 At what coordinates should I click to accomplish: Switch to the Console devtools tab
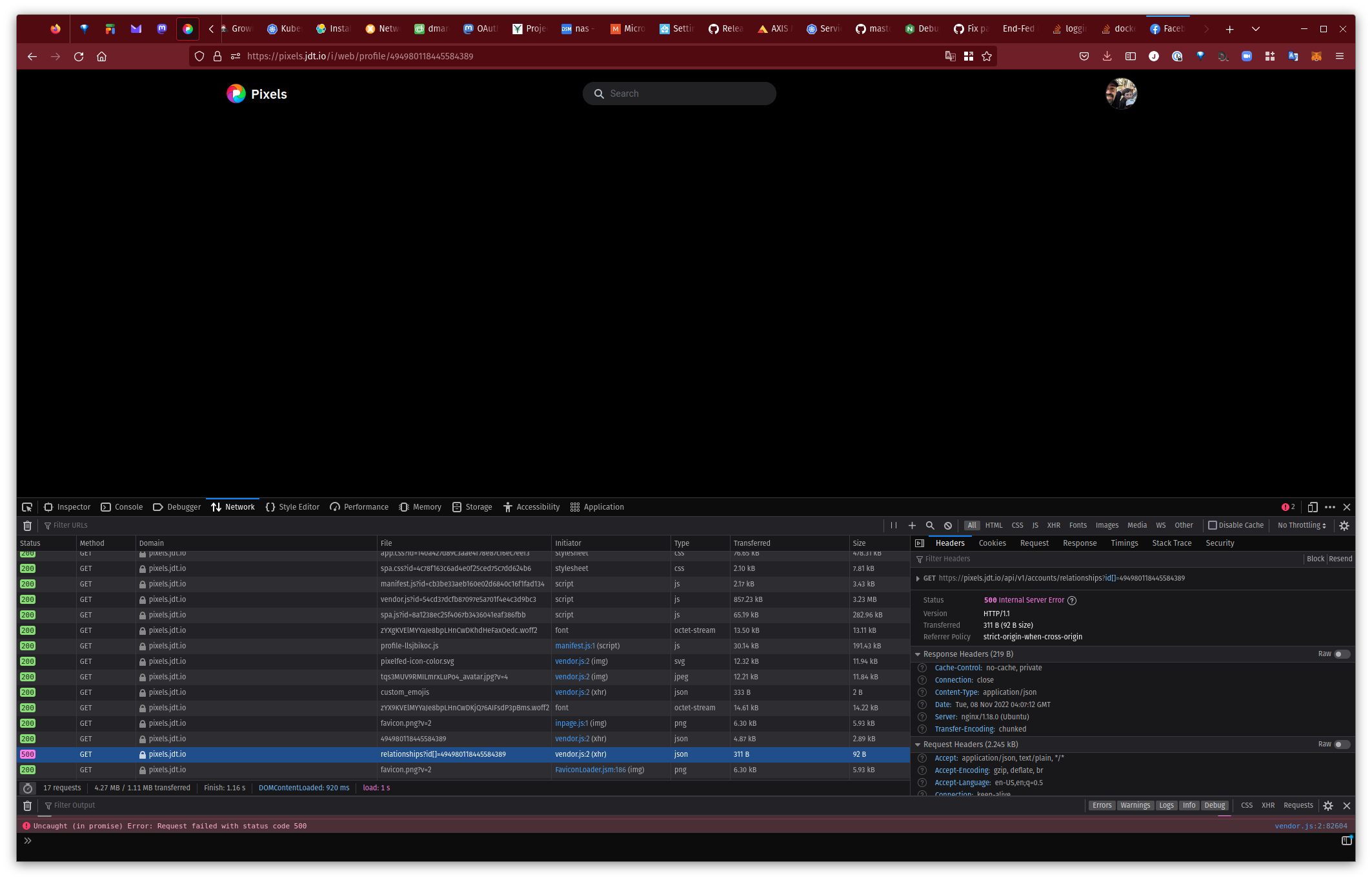[x=122, y=507]
